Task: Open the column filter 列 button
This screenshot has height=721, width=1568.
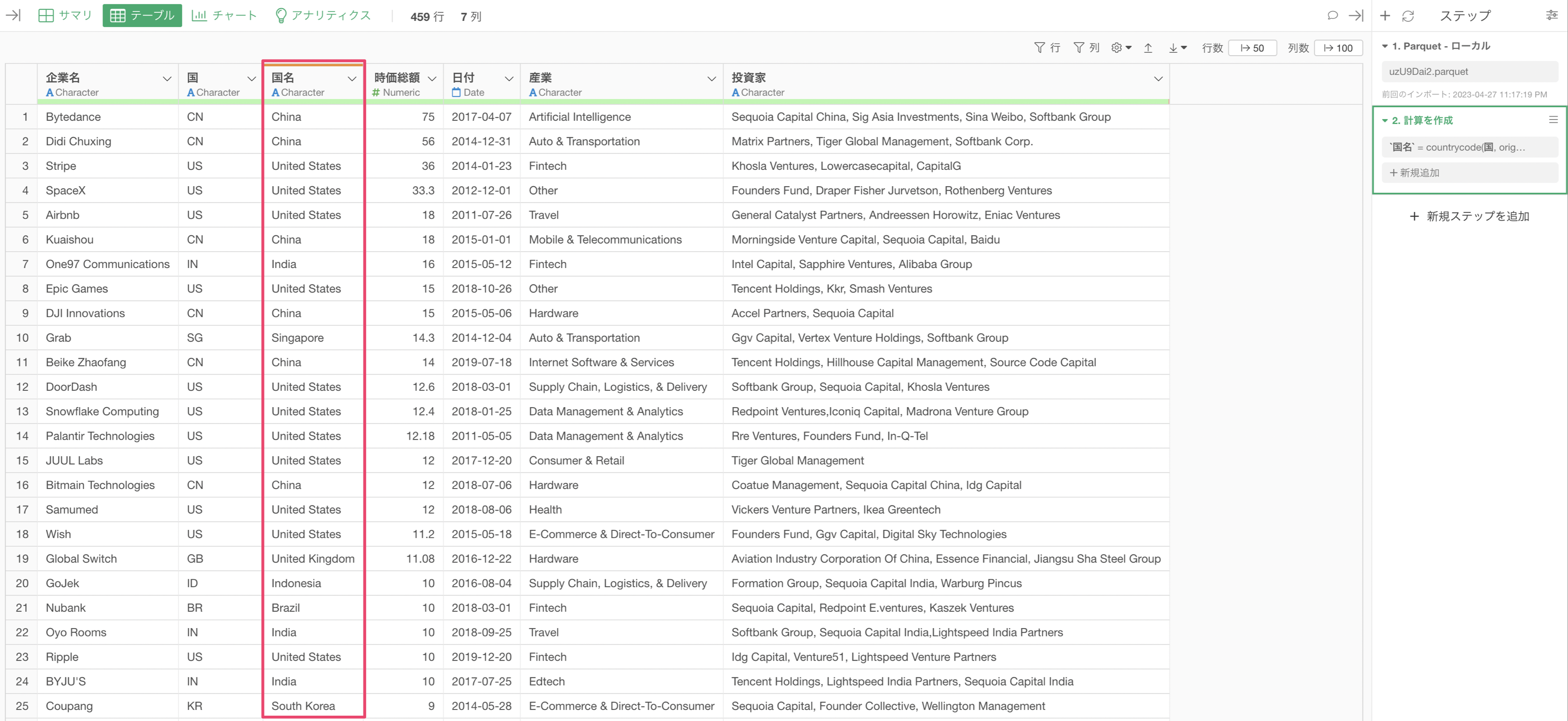Action: [1086, 48]
